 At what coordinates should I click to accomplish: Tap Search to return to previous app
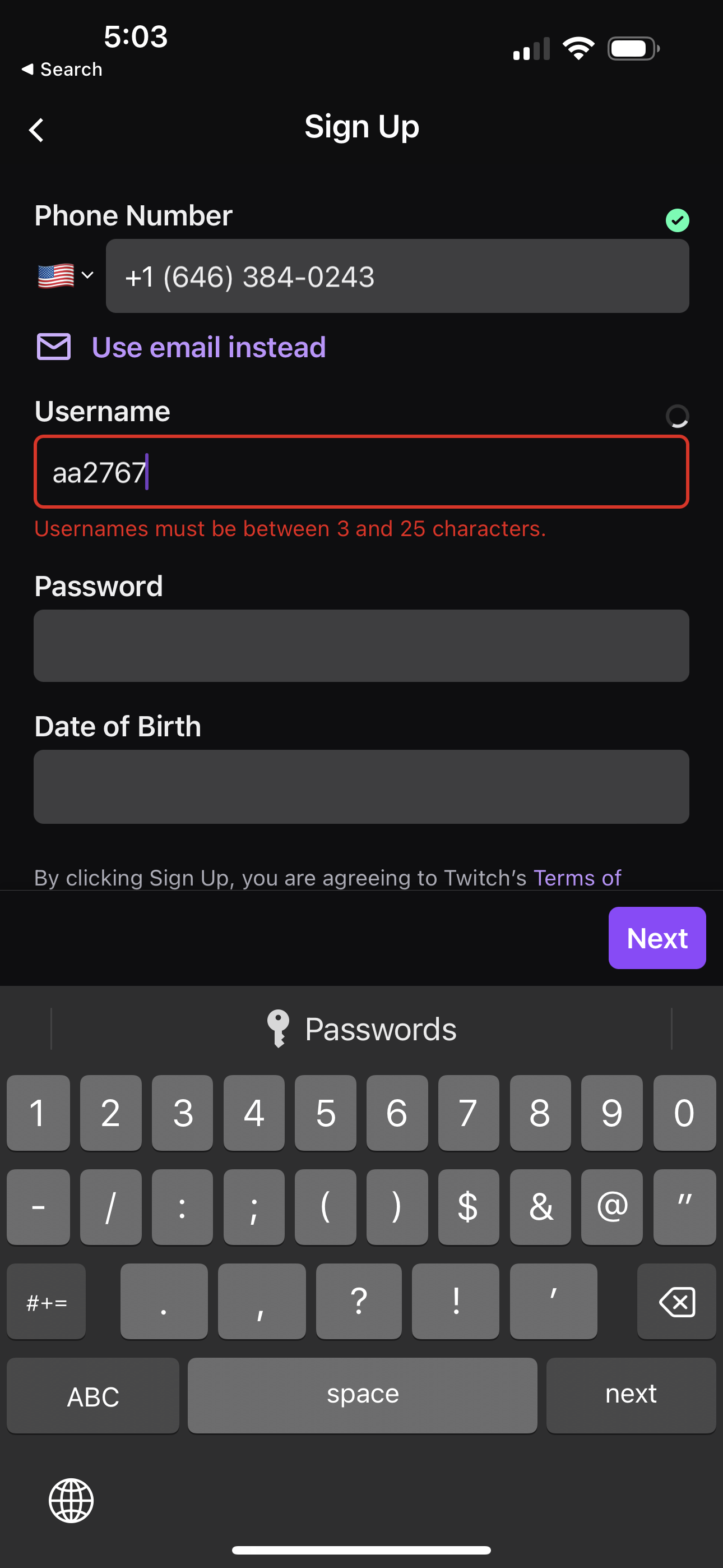pos(61,69)
